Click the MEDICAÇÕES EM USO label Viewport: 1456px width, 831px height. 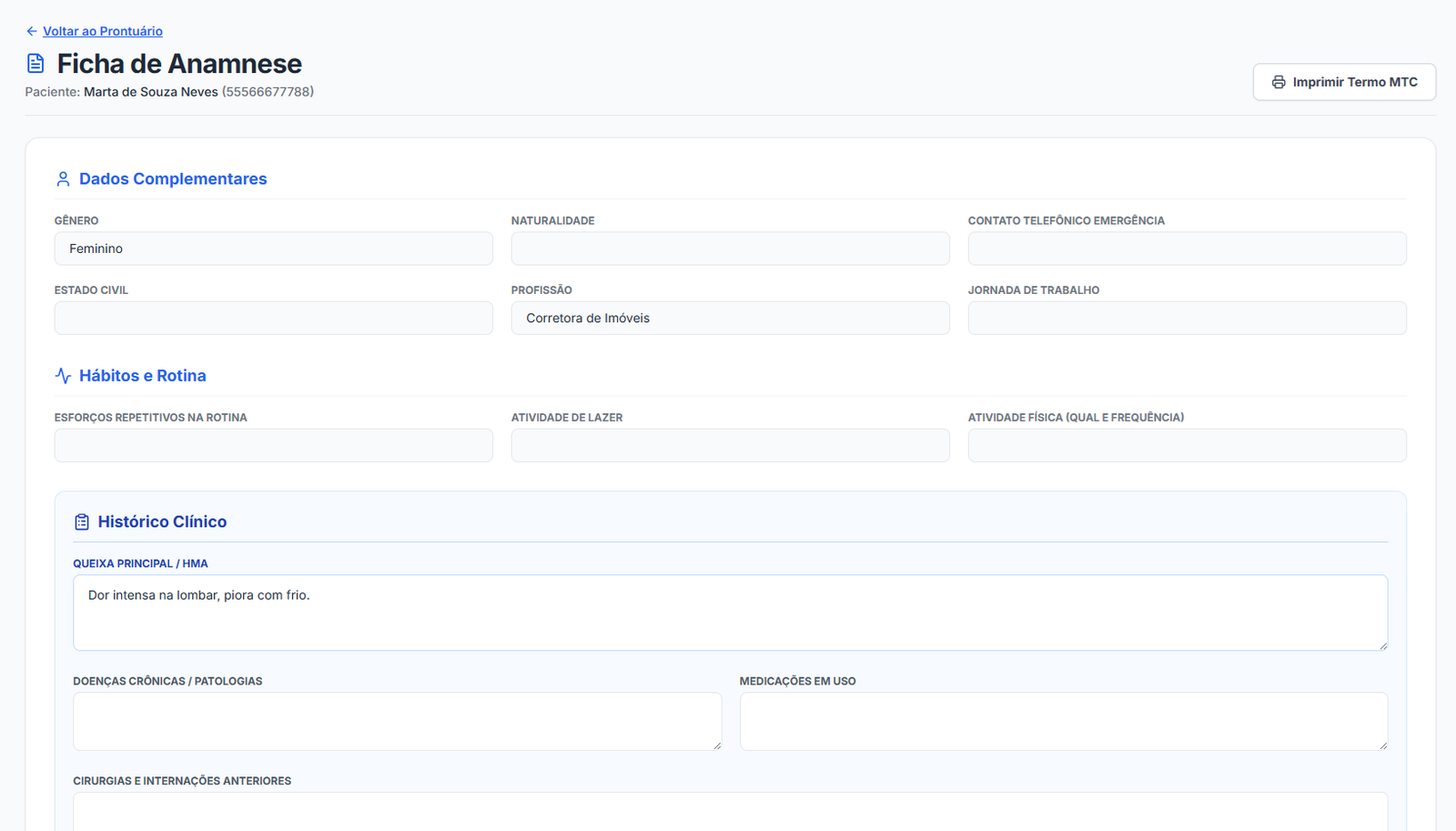798,682
